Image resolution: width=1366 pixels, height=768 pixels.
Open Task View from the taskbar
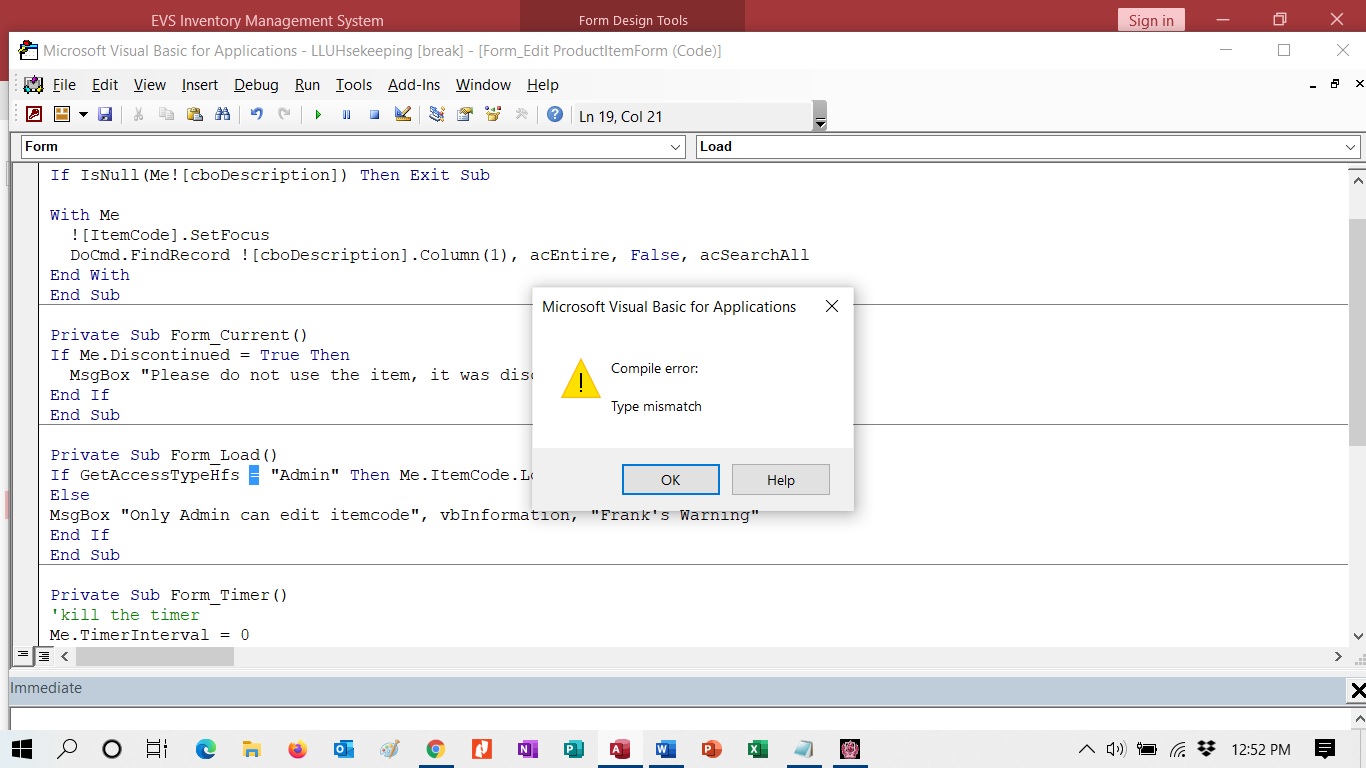coord(157,748)
